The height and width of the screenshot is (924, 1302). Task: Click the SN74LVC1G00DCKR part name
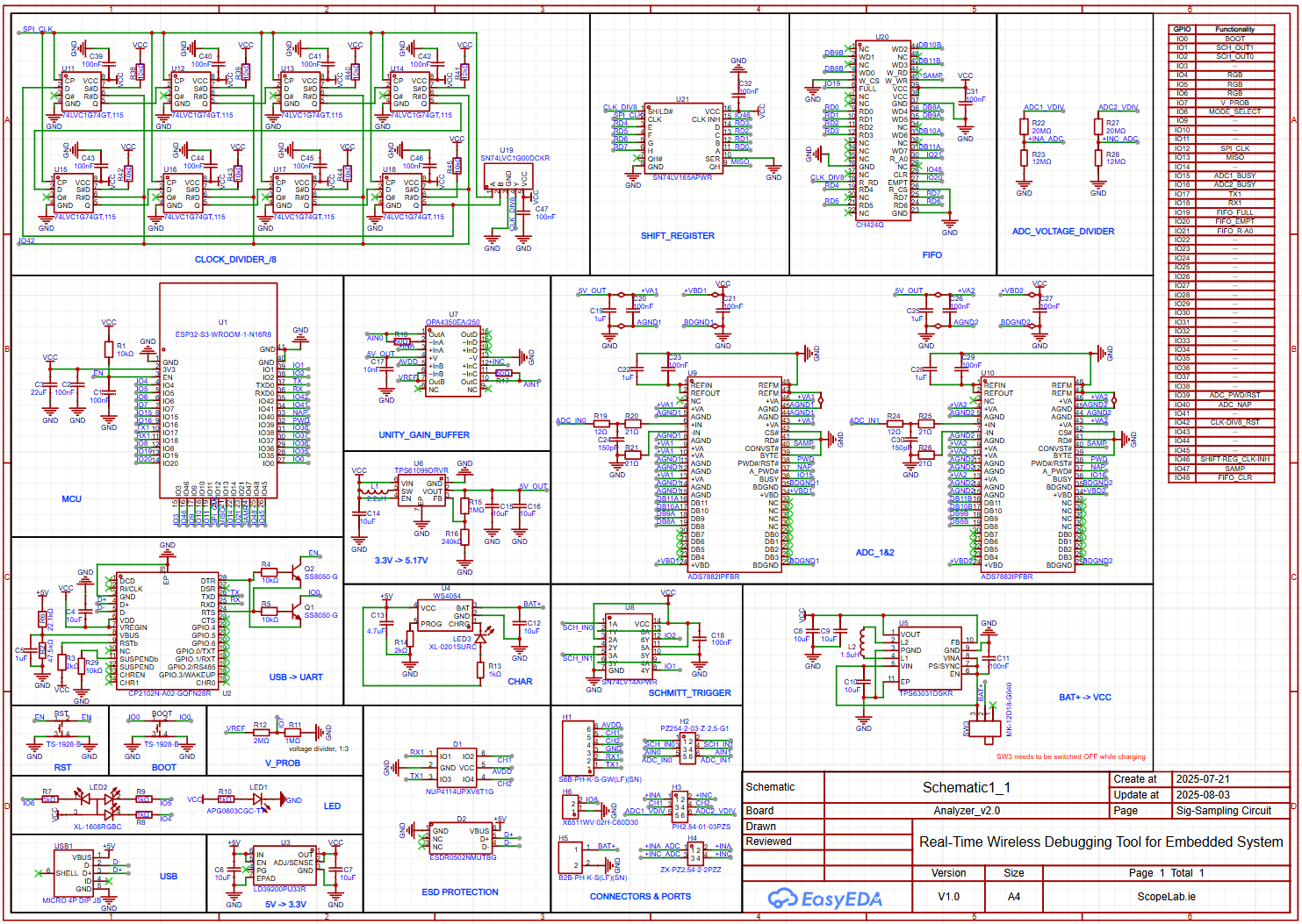tap(514, 159)
